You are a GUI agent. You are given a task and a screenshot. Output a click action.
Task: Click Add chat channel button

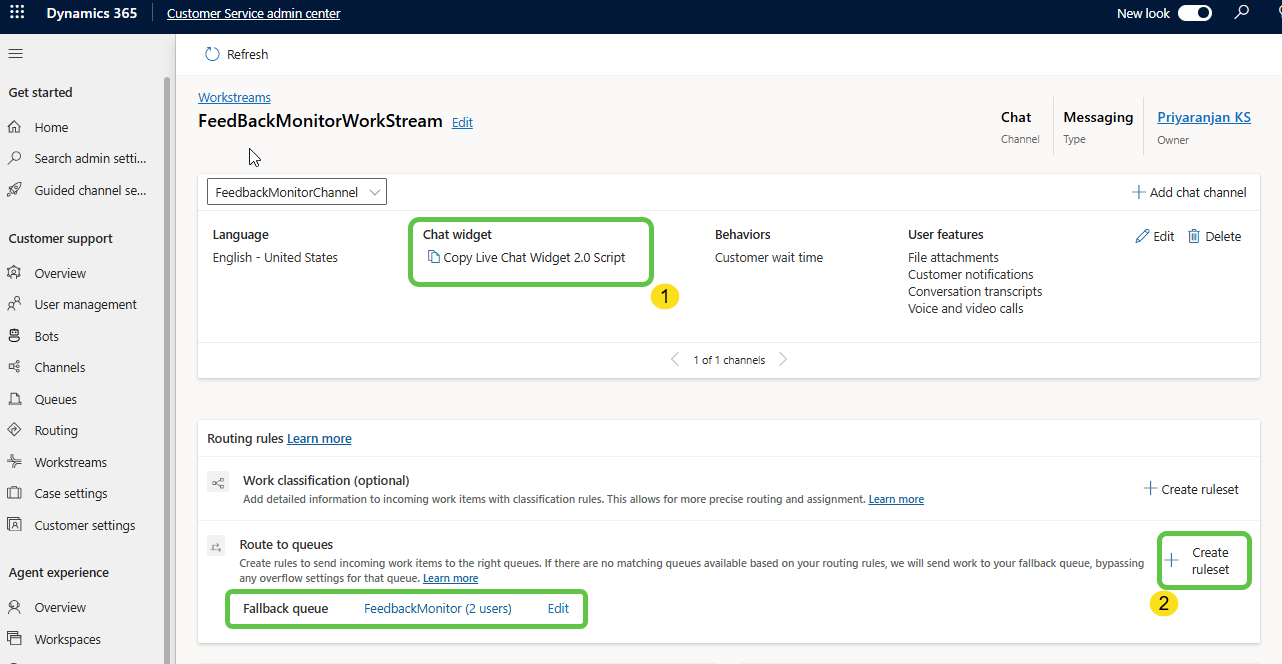1189,192
